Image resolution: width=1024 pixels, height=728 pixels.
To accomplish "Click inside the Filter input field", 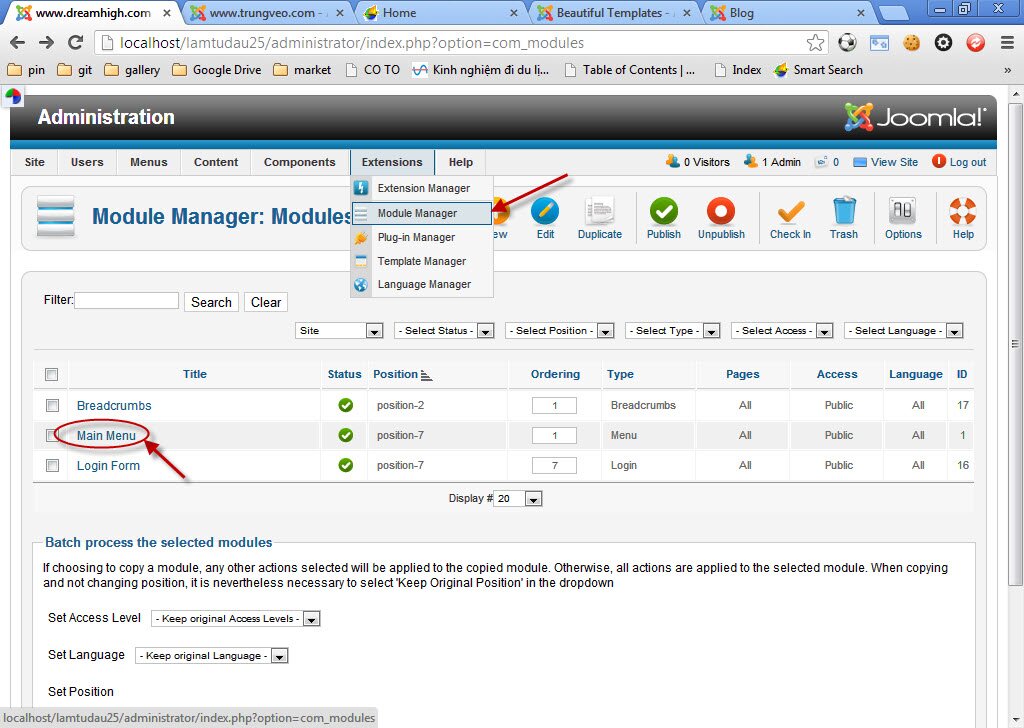I will click(126, 300).
